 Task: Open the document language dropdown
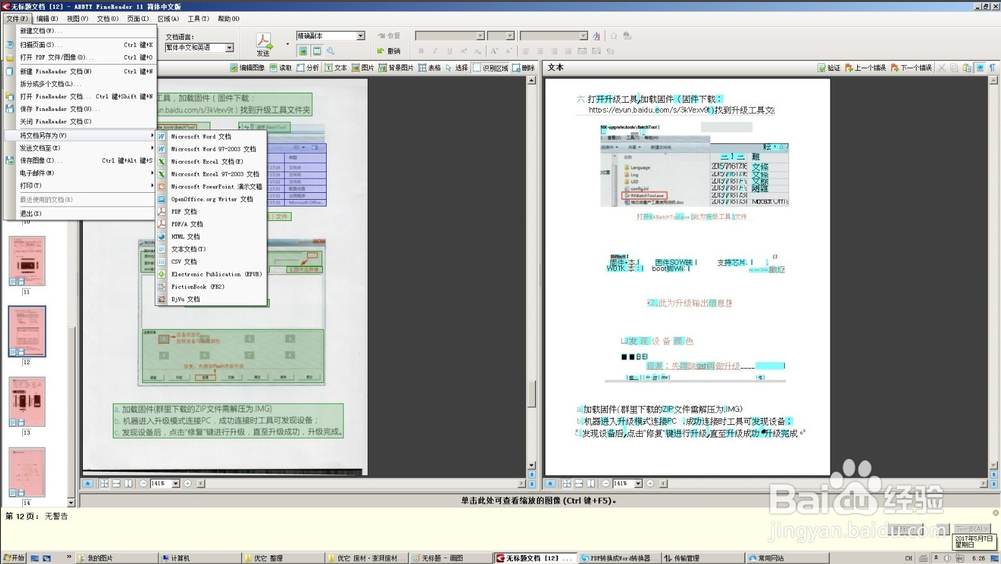tap(229, 48)
